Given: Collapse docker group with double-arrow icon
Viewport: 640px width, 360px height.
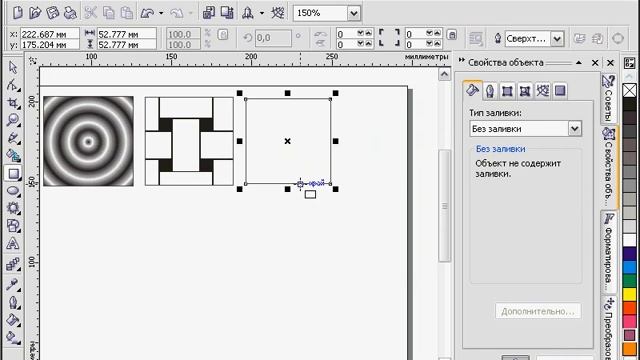Looking at the screenshot, I should (x=462, y=61).
